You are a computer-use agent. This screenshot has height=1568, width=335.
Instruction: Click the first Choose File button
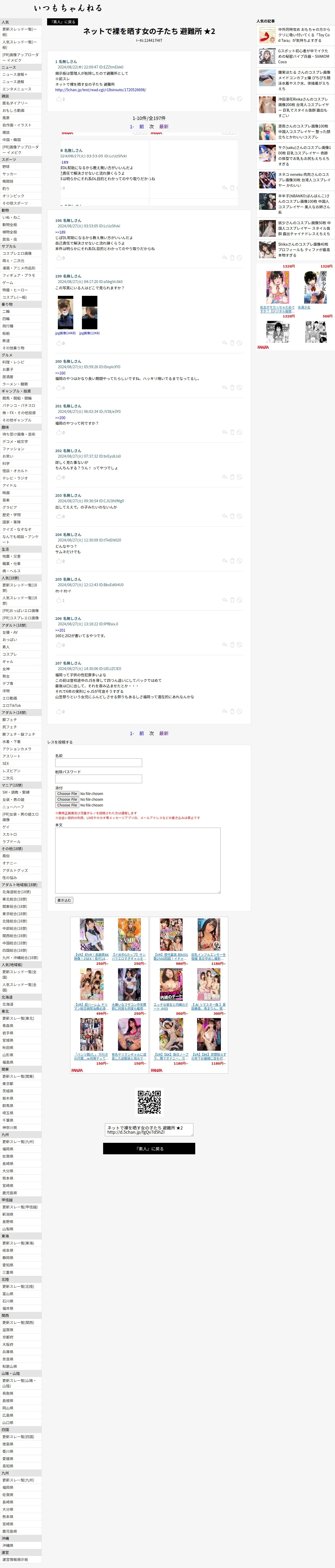(x=67, y=794)
